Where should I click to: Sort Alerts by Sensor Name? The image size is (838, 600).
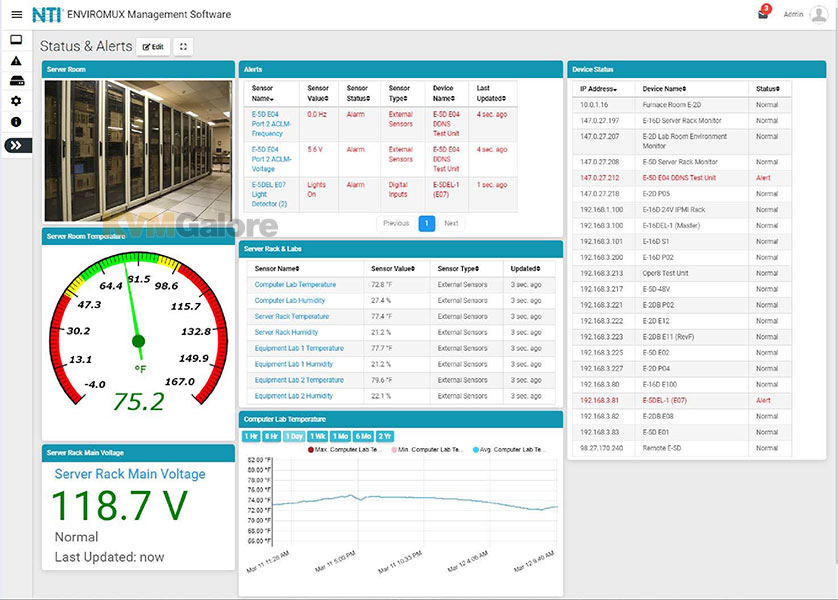pos(262,93)
